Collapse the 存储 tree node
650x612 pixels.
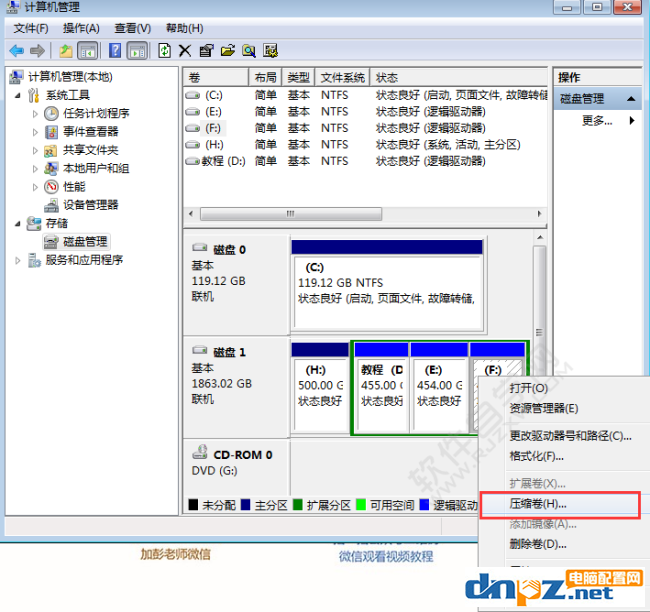pyautogui.click(x=17, y=223)
